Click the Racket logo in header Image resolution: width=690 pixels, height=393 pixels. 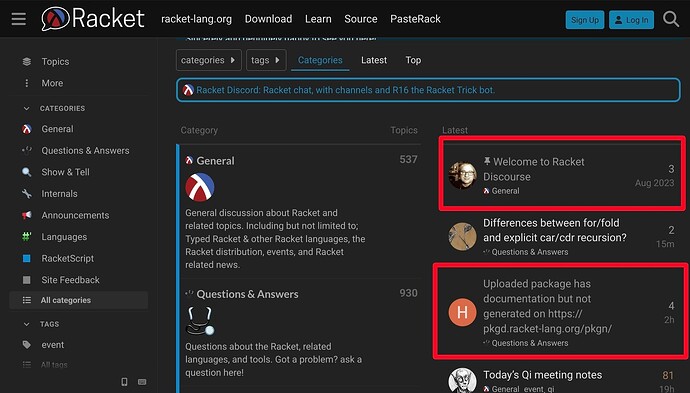coord(93,18)
